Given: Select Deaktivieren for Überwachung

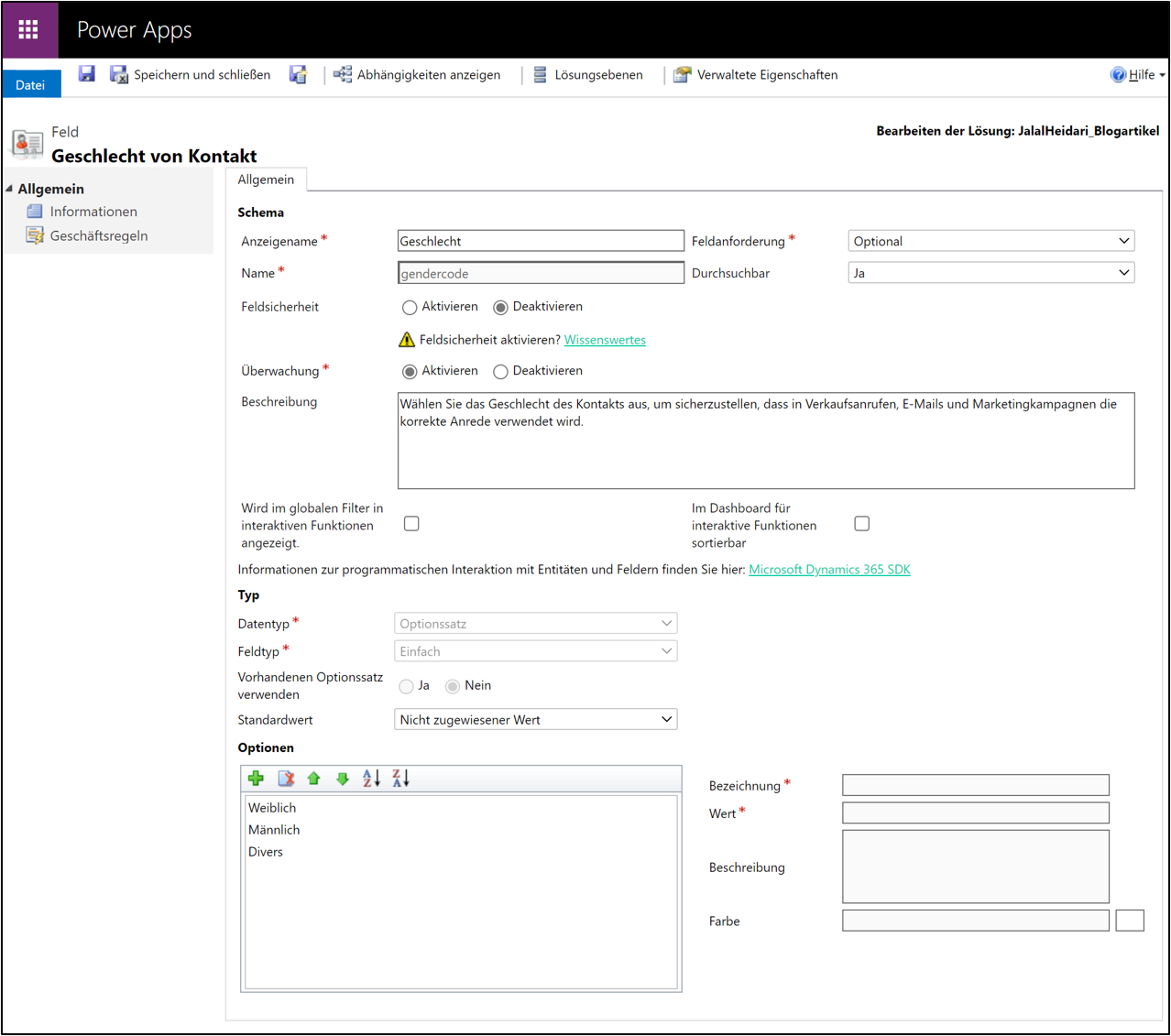Looking at the screenshot, I should click(500, 372).
